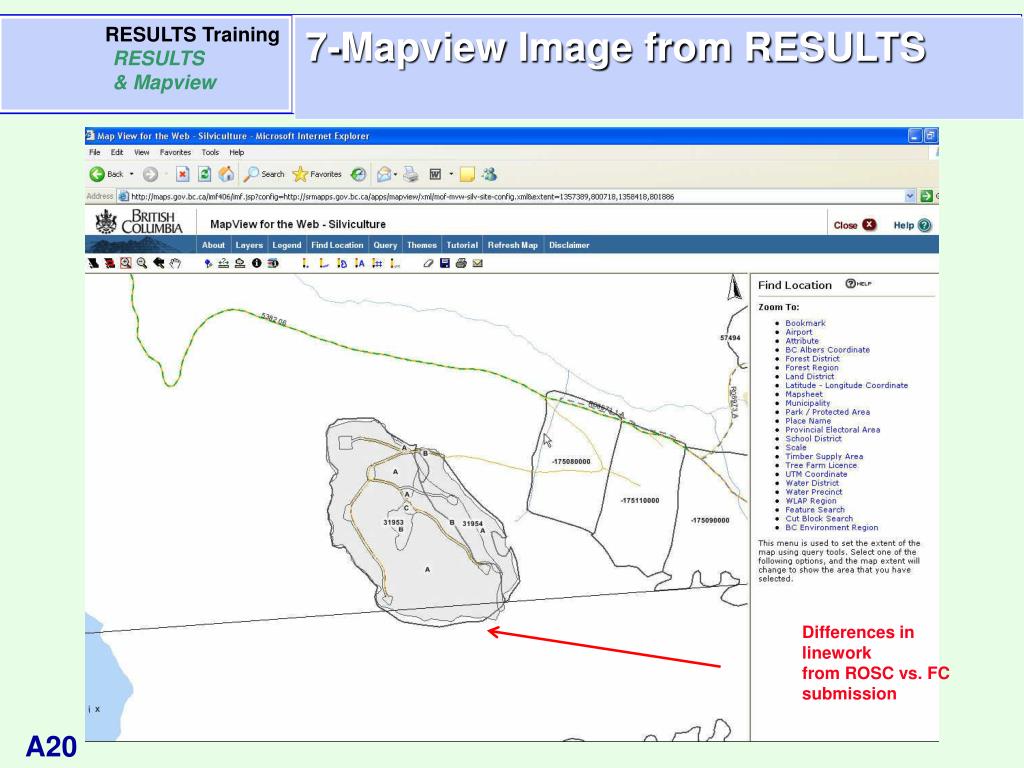Image resolution: width=1024 pixels, height=768 pixels.
Task: Open the Tools menu
Action: pyautogui.click(x=210, y=152)
